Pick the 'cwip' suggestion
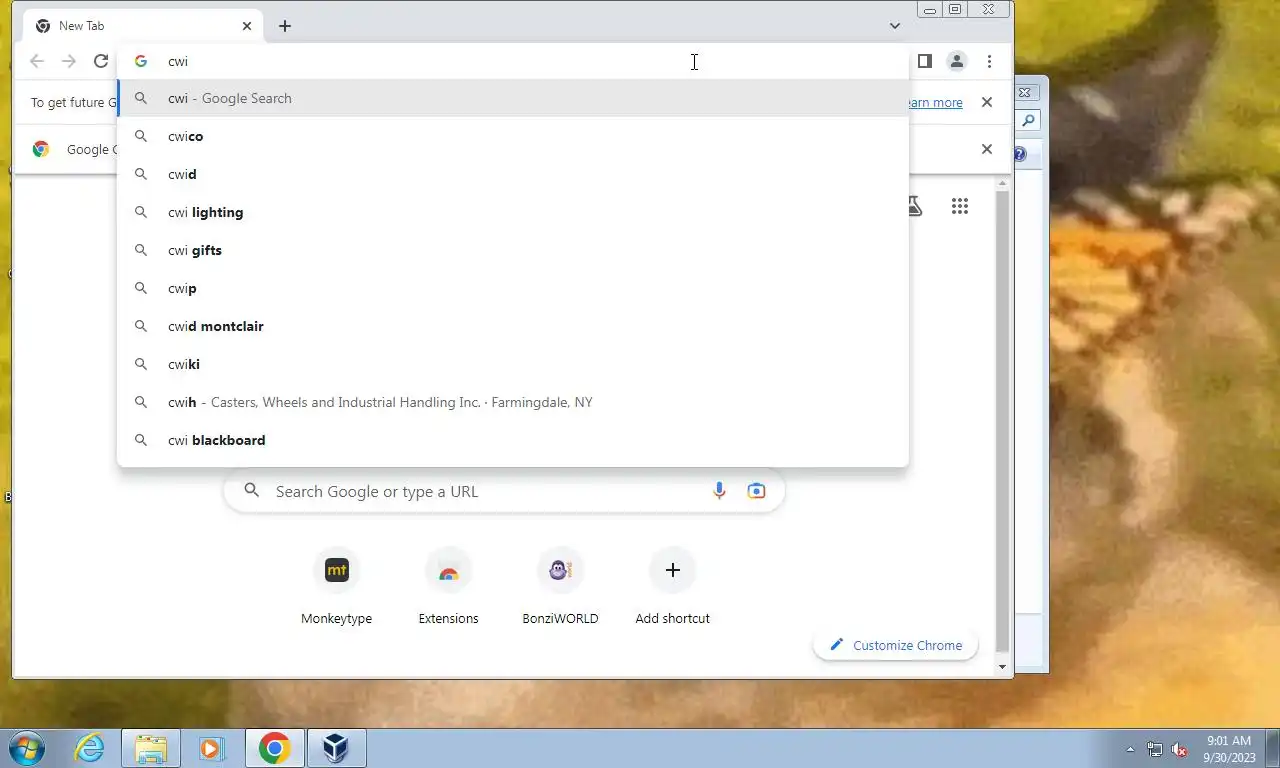 pyautogui.click(x=513, y=288)
